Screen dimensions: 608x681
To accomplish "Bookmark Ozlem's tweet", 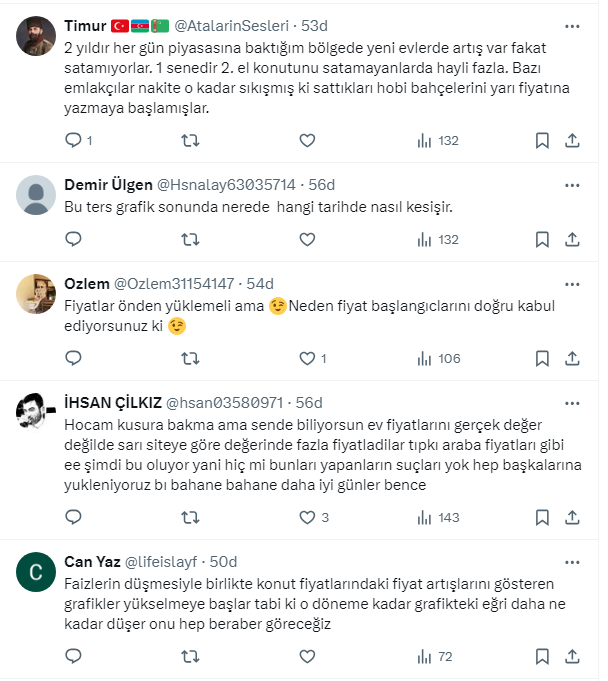I will pos(541,358).
